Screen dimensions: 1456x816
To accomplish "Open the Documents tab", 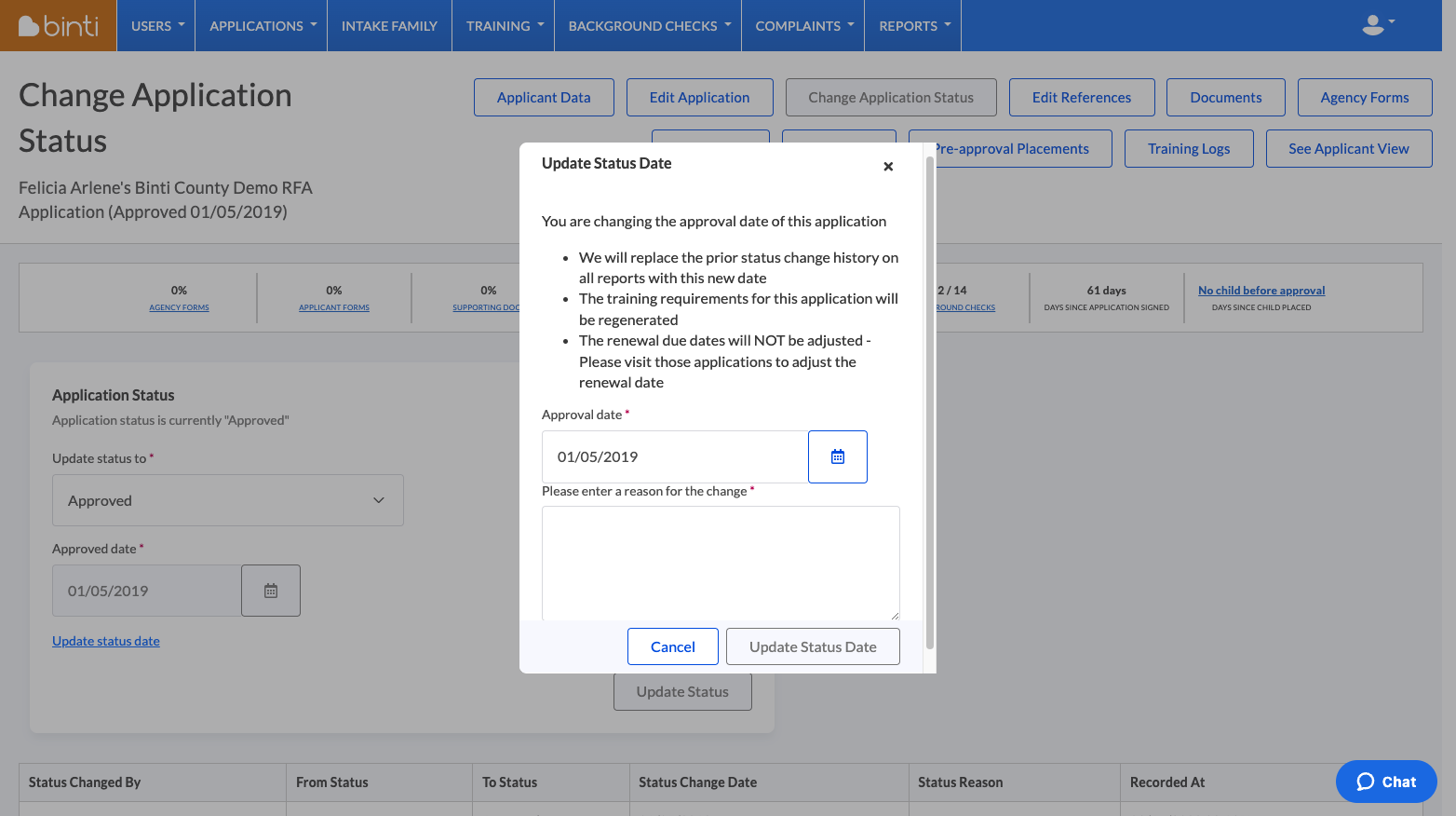I will click(x=1226, y=98).
